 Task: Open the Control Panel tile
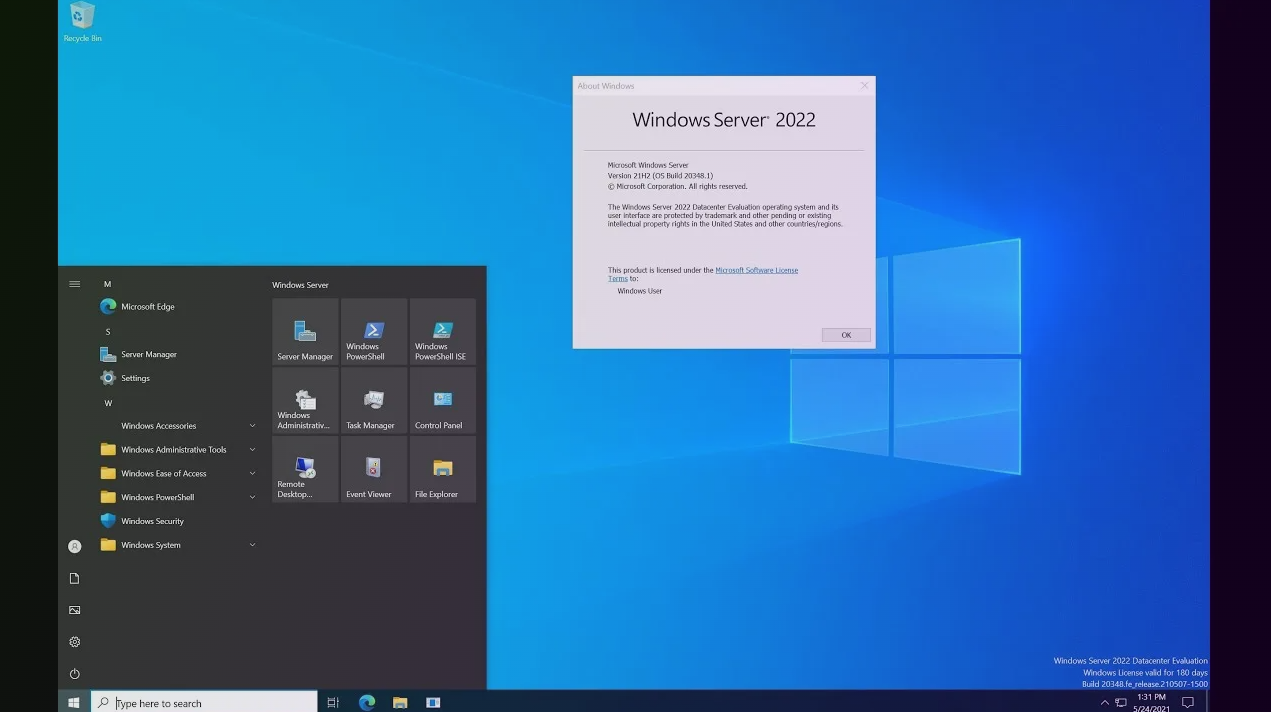click(x=442, y=401)
